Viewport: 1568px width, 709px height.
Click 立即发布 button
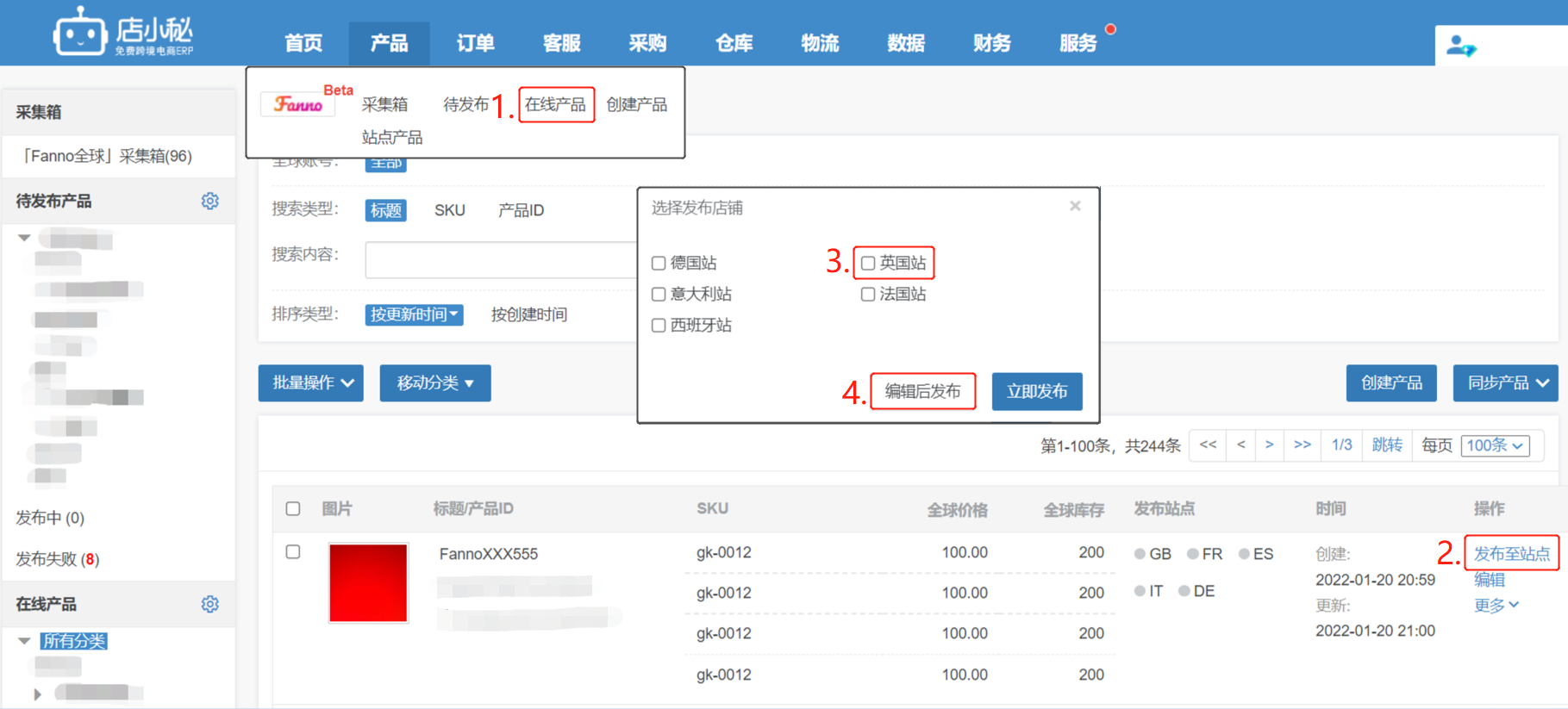pyautogui.click(x=1037, y=391)
